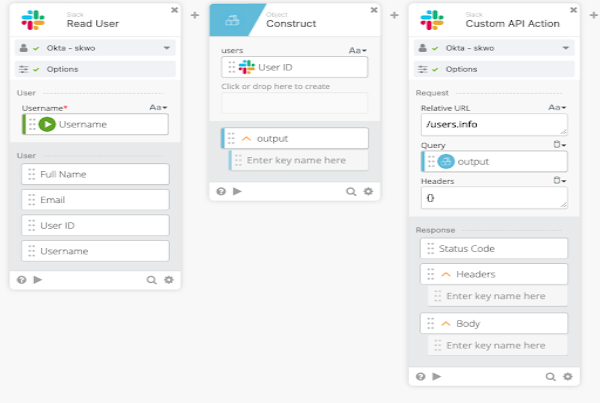Viewport: 600px width, 403px height.
Task: Open the Aa type dropdown next to Username
Action: click(x=158, y=107)
